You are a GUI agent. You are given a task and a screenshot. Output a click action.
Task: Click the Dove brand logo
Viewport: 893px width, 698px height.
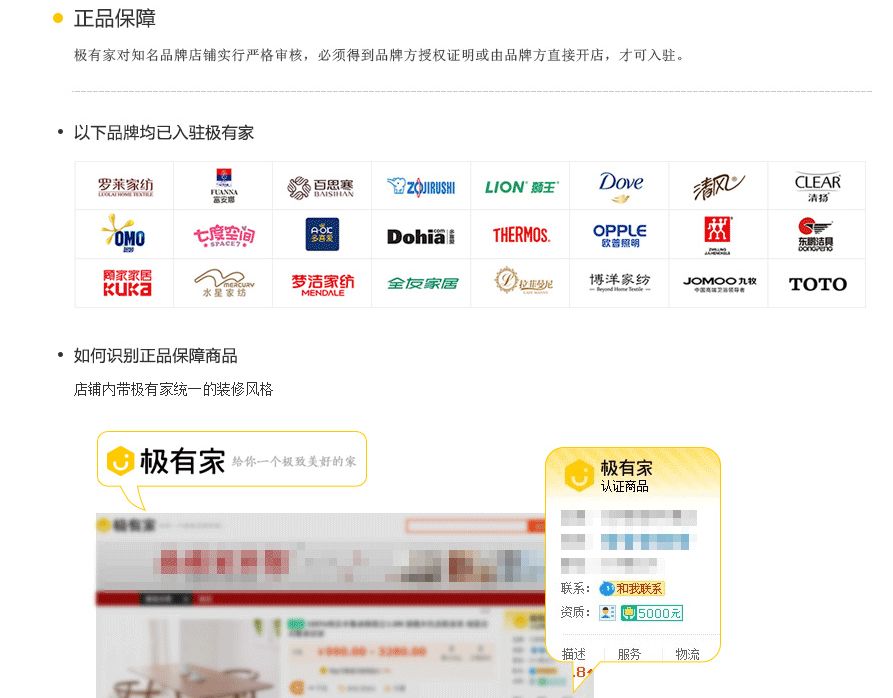pos(620,186)
